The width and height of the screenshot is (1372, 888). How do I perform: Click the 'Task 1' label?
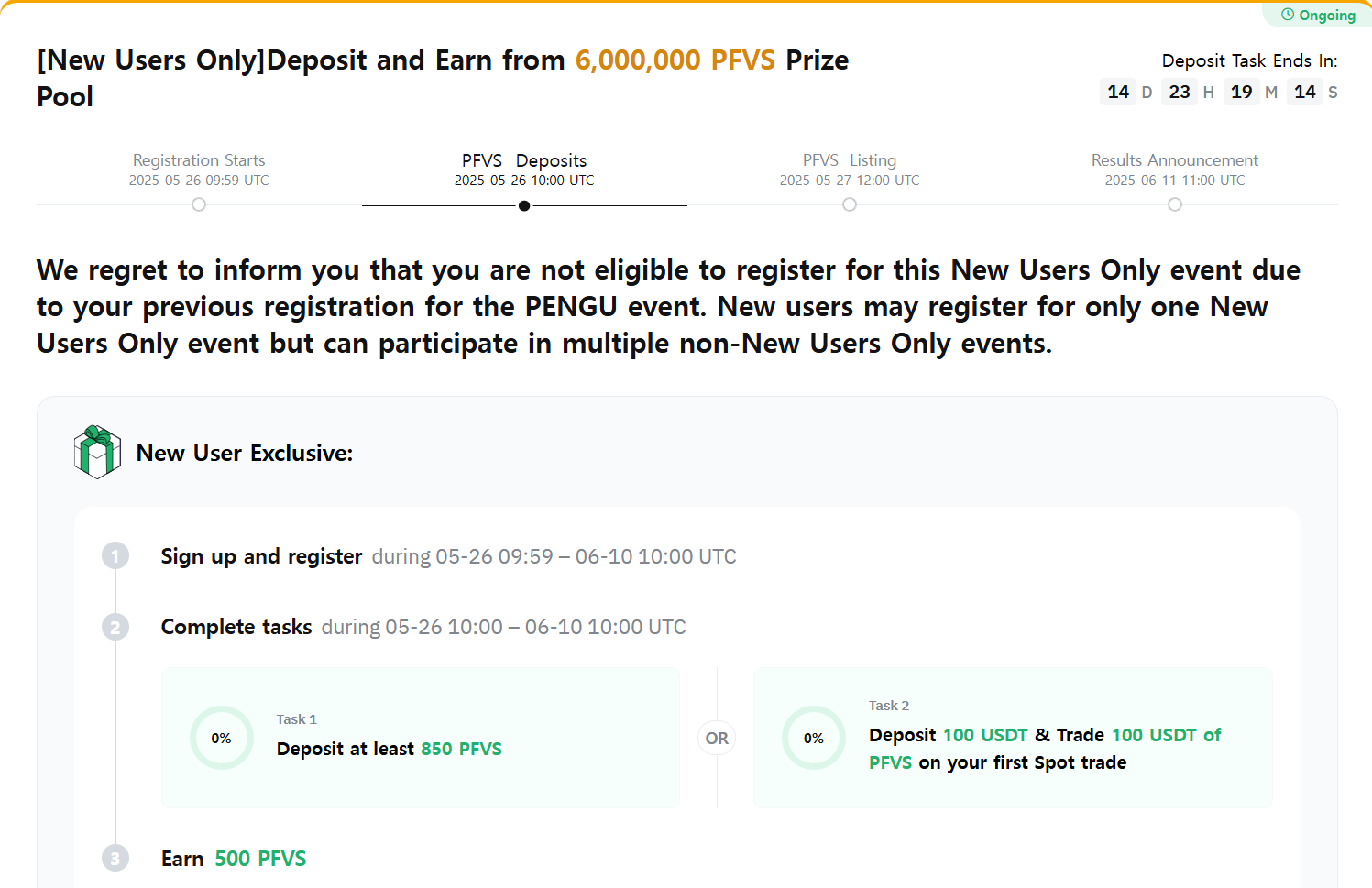(297, 719)
